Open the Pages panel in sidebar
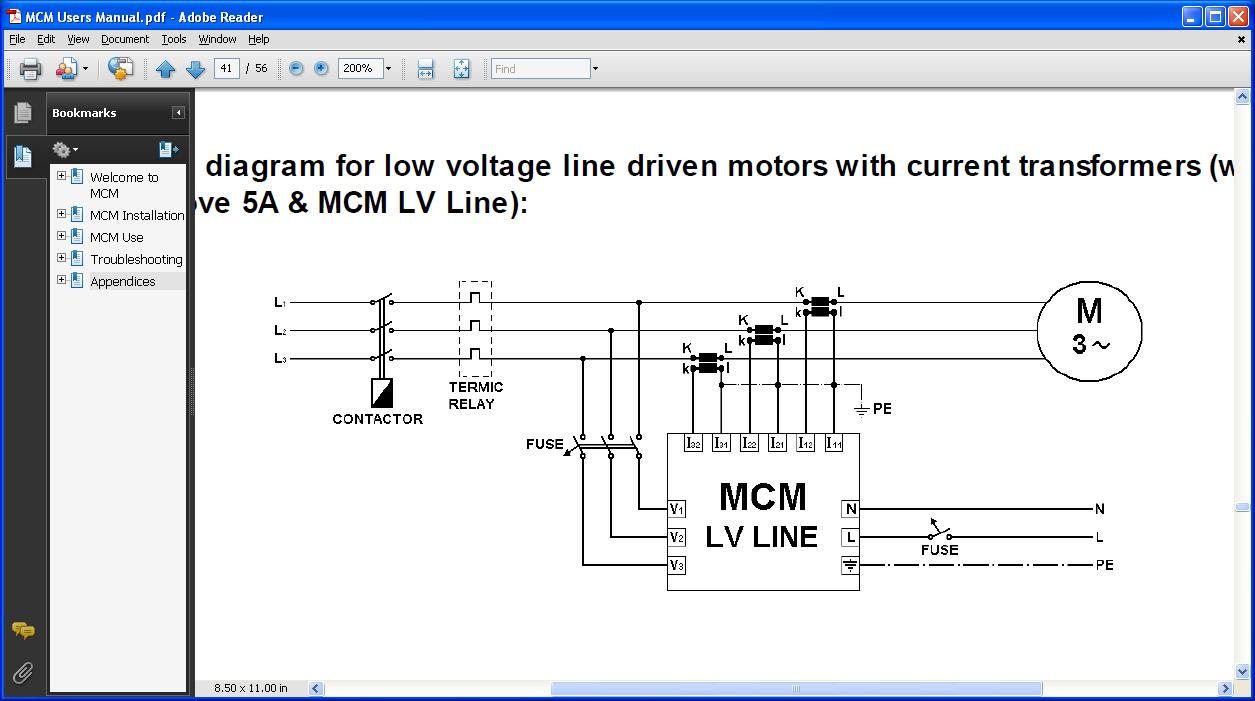 pyautogui.click(x=23, y=113)
